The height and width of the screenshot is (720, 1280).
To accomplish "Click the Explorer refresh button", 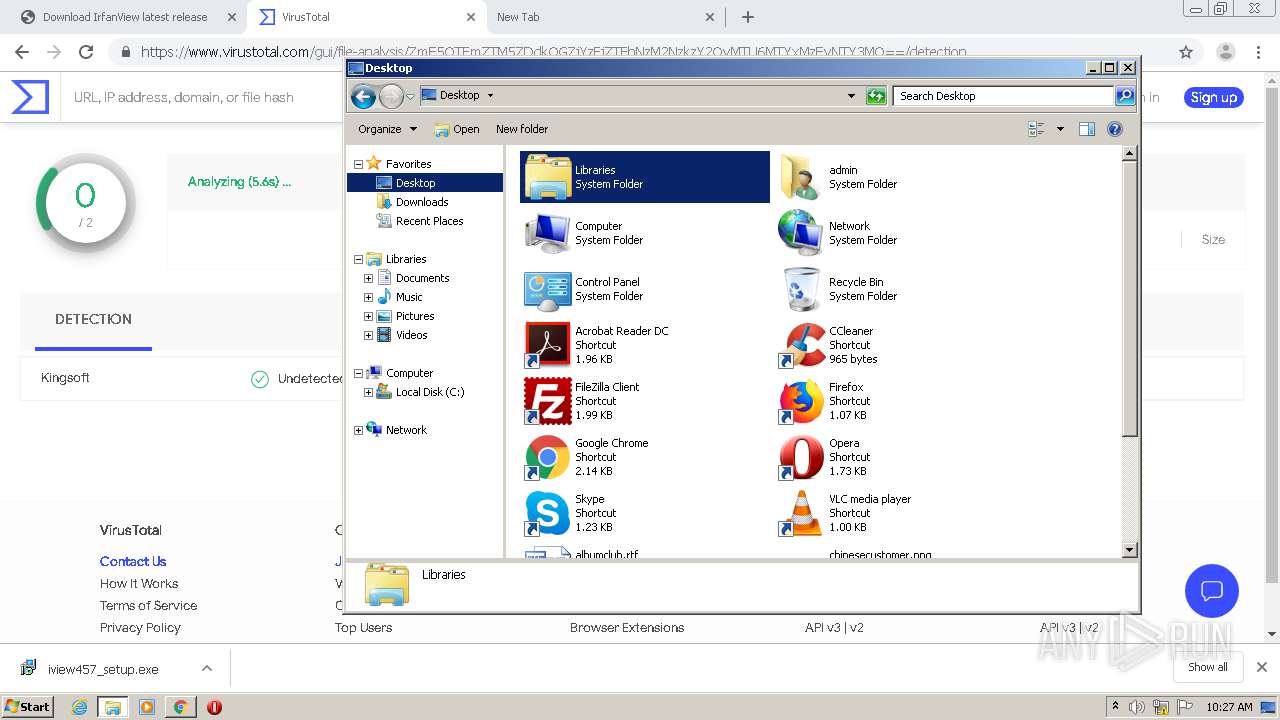I will [876, 96].
